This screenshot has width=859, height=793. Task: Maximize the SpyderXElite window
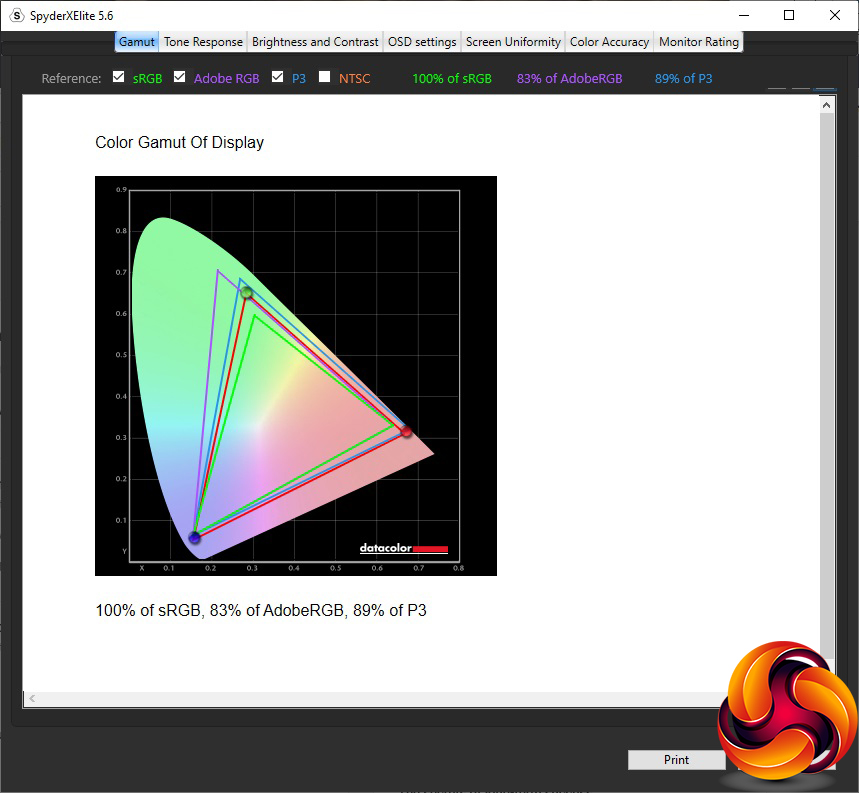[x=789, y=16]
